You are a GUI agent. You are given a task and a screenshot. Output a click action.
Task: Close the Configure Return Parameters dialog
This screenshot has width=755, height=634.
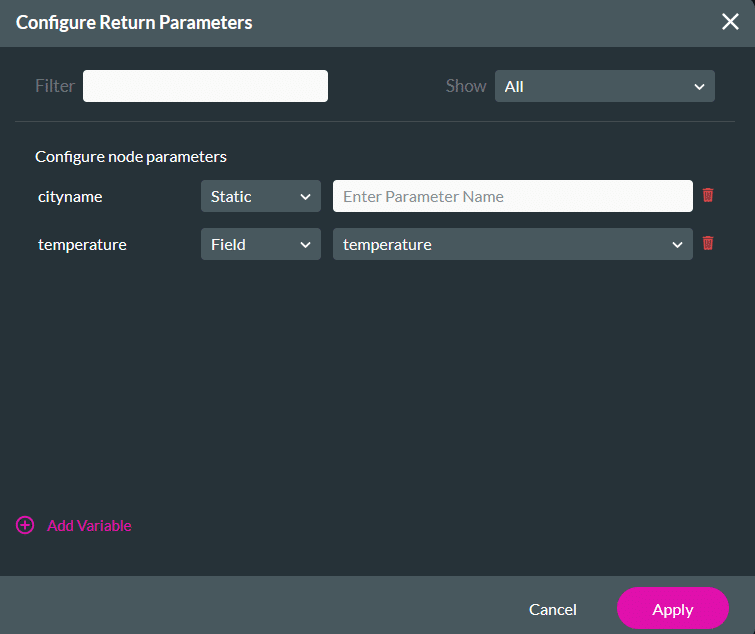(730, 22)
